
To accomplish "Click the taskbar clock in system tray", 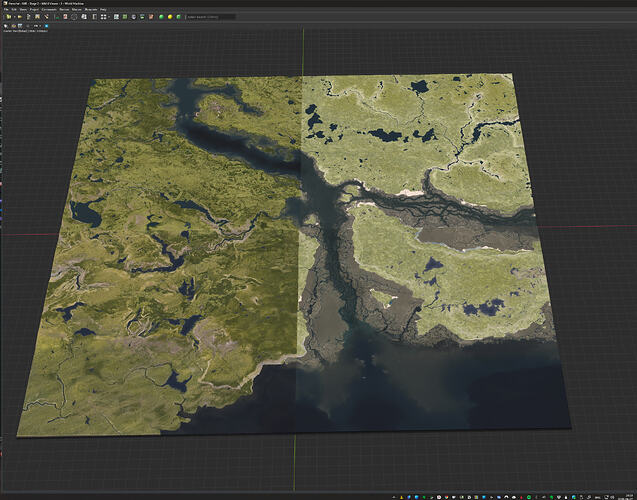I will [x=629, y=497].
